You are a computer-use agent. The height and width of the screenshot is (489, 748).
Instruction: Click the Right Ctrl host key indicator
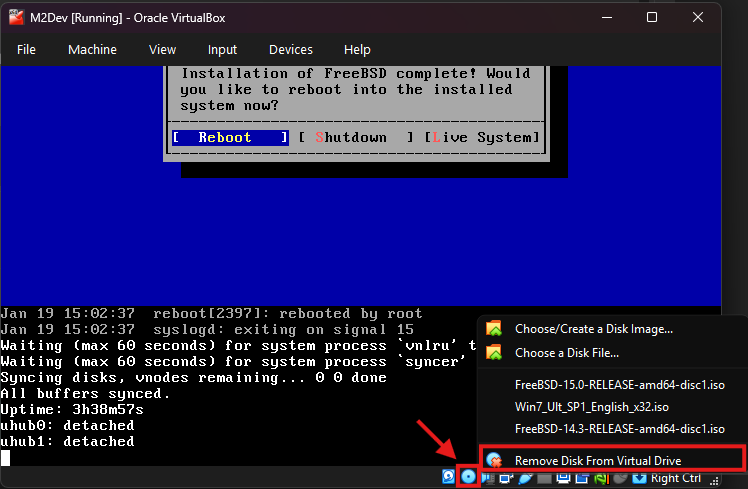(678, 478)
